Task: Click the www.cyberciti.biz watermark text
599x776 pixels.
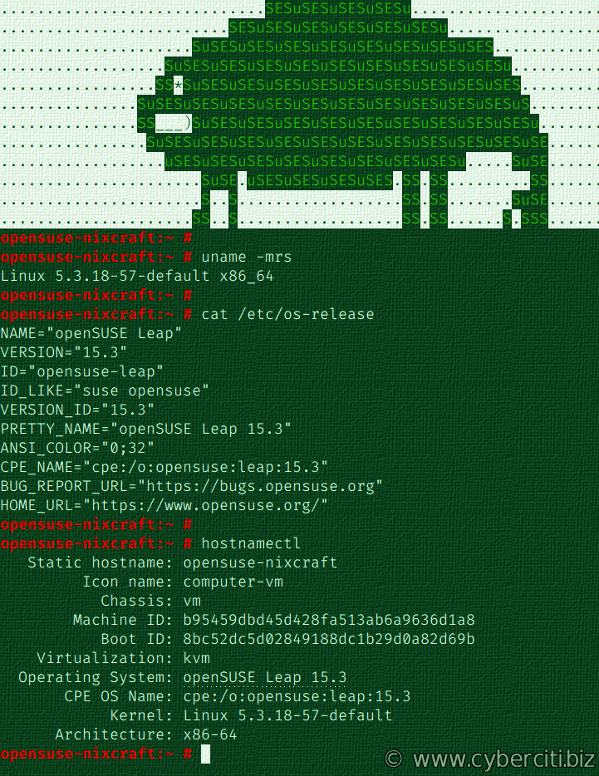Action: [503, 759]
